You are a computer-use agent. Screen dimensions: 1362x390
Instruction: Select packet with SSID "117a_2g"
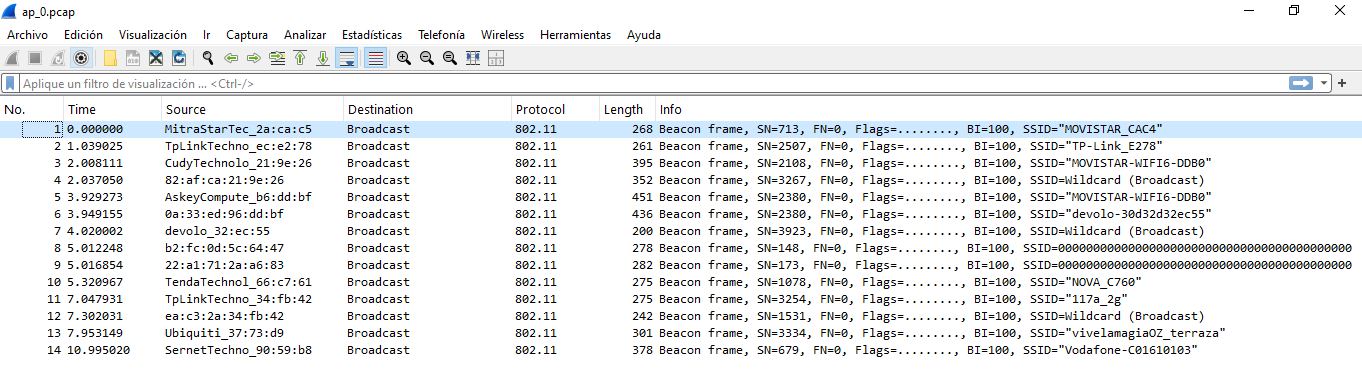pyautogui.click(x=680, y=299)
